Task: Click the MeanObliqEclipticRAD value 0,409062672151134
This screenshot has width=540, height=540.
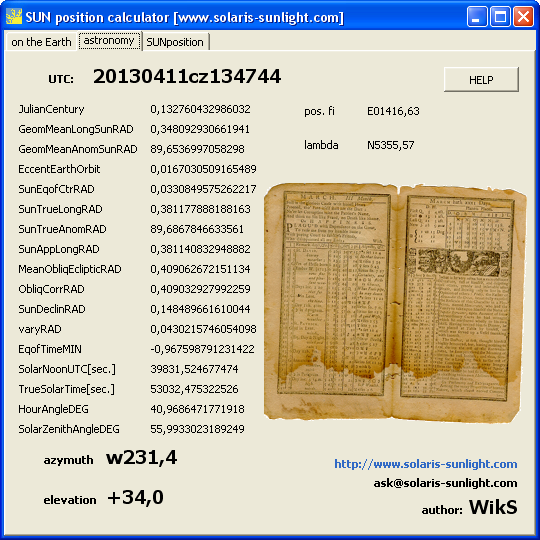Action: [x=200, y=269]
